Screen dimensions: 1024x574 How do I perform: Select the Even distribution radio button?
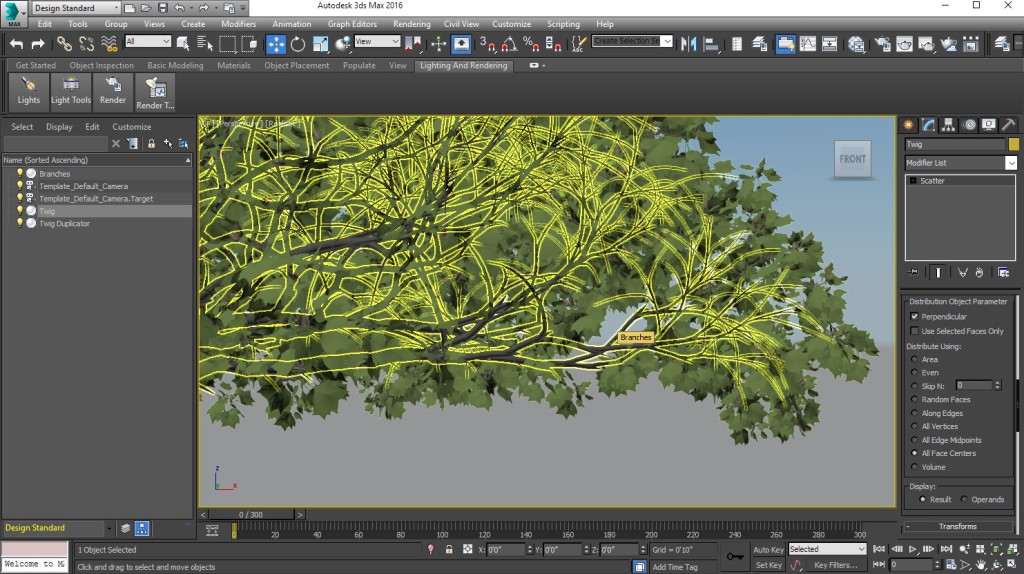pos(914,372)
